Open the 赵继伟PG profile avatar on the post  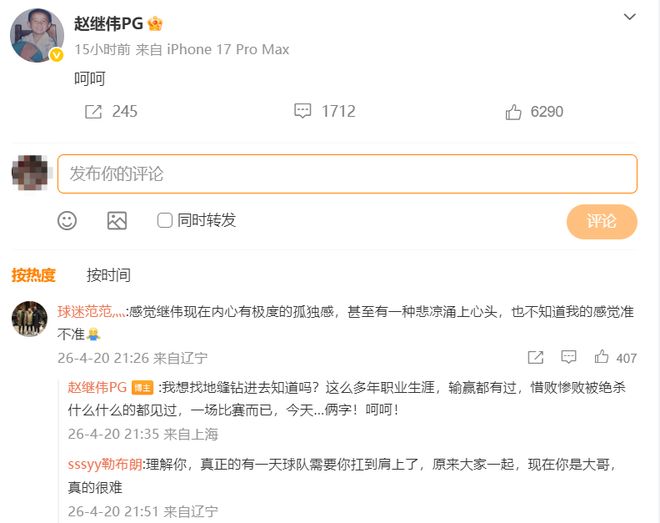coord(37,36)
